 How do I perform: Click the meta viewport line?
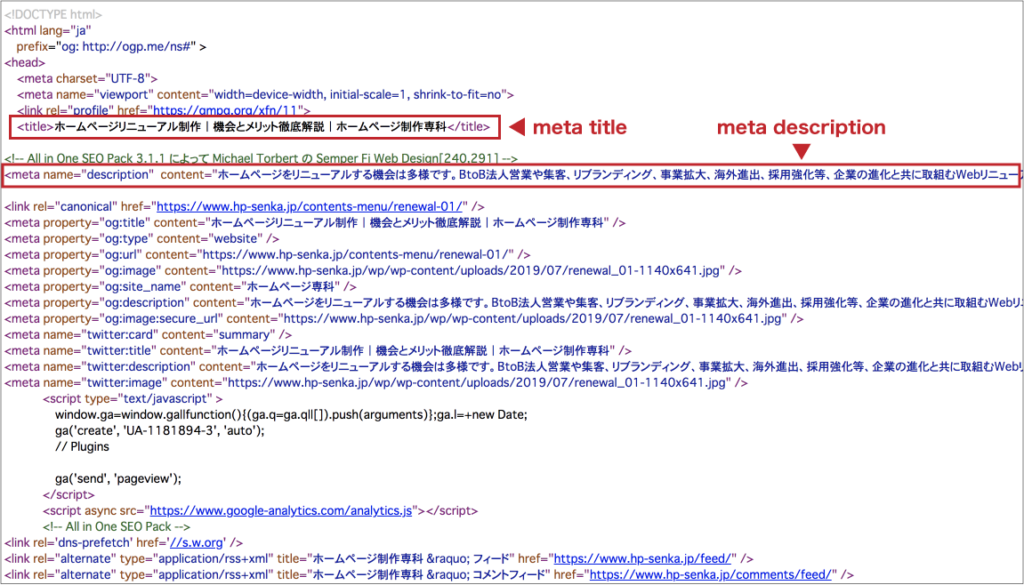265,95
